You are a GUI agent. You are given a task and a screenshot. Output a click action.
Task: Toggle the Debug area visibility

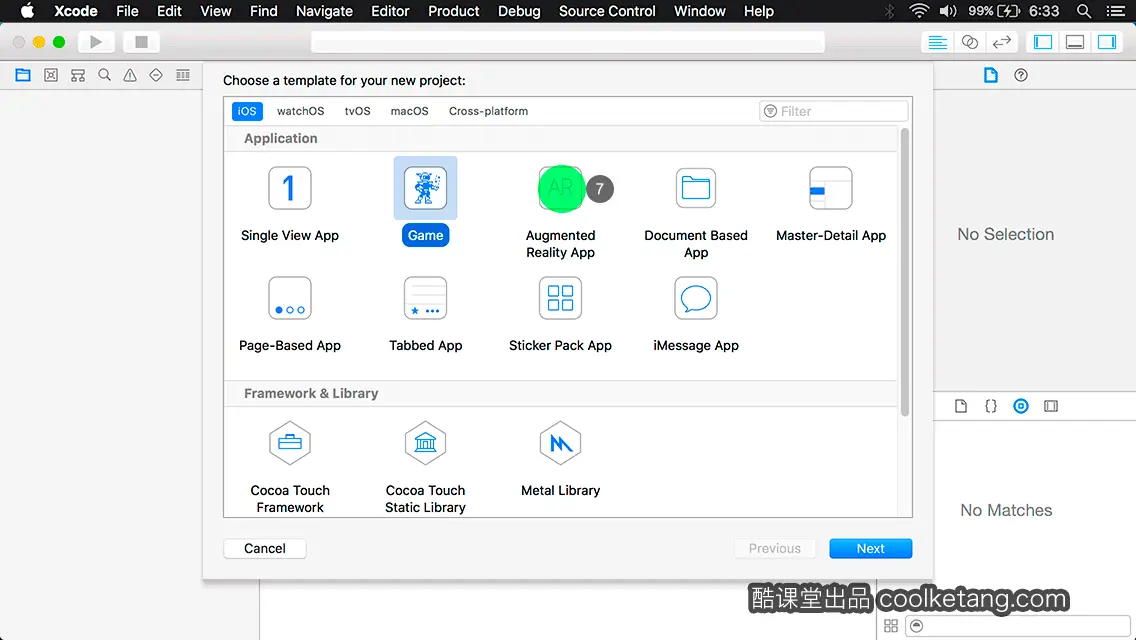coord(1074,42)
